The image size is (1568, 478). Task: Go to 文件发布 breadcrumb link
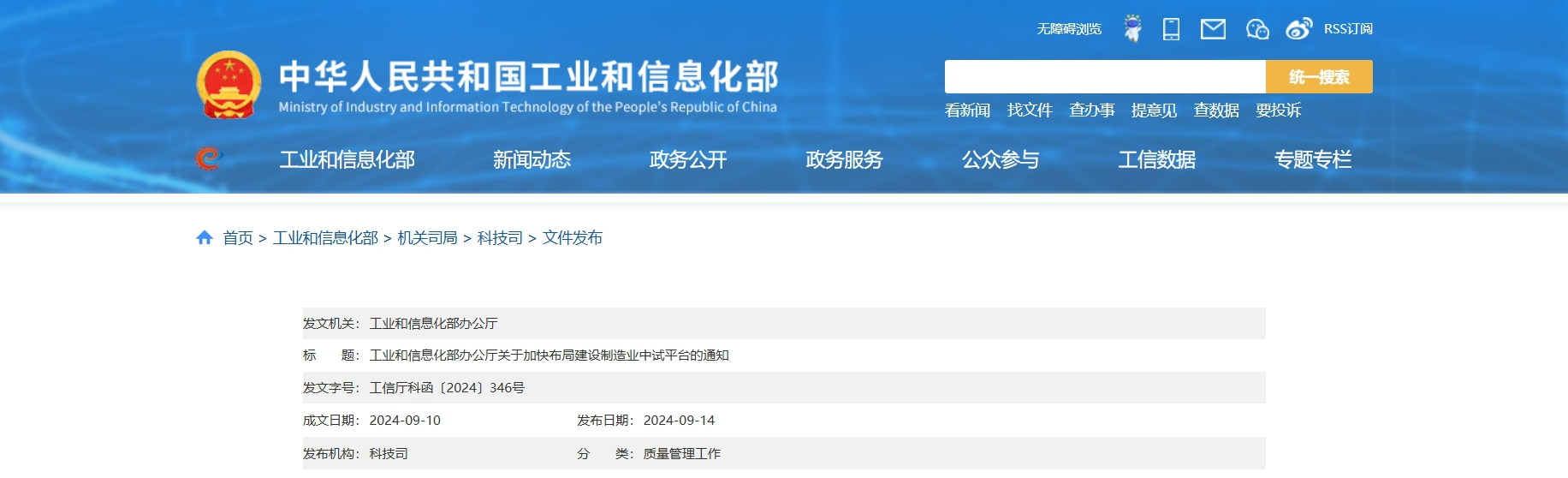(573, 238)
